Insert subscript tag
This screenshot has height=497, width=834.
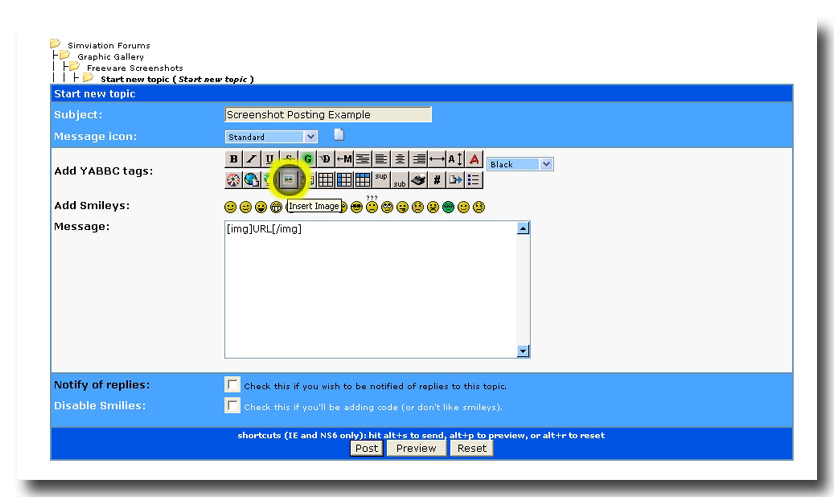click(x=400, y=180)
